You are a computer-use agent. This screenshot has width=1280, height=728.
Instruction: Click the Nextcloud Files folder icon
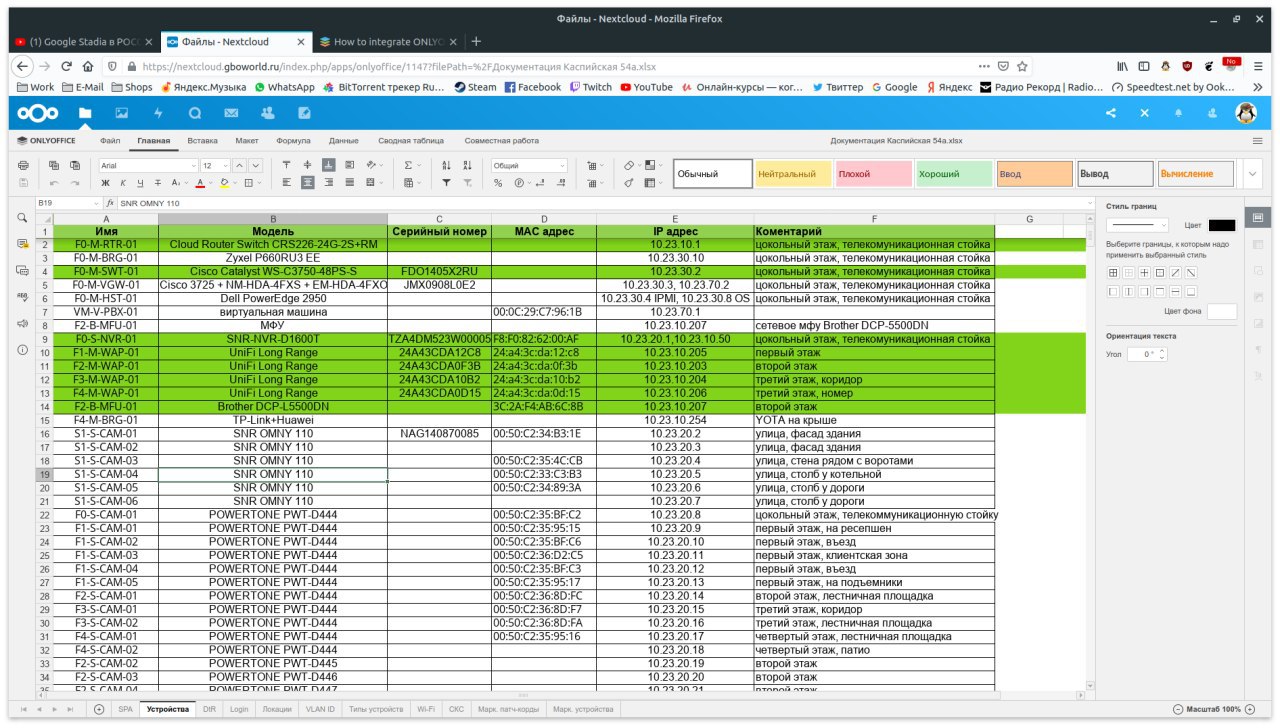click(85, 113)
